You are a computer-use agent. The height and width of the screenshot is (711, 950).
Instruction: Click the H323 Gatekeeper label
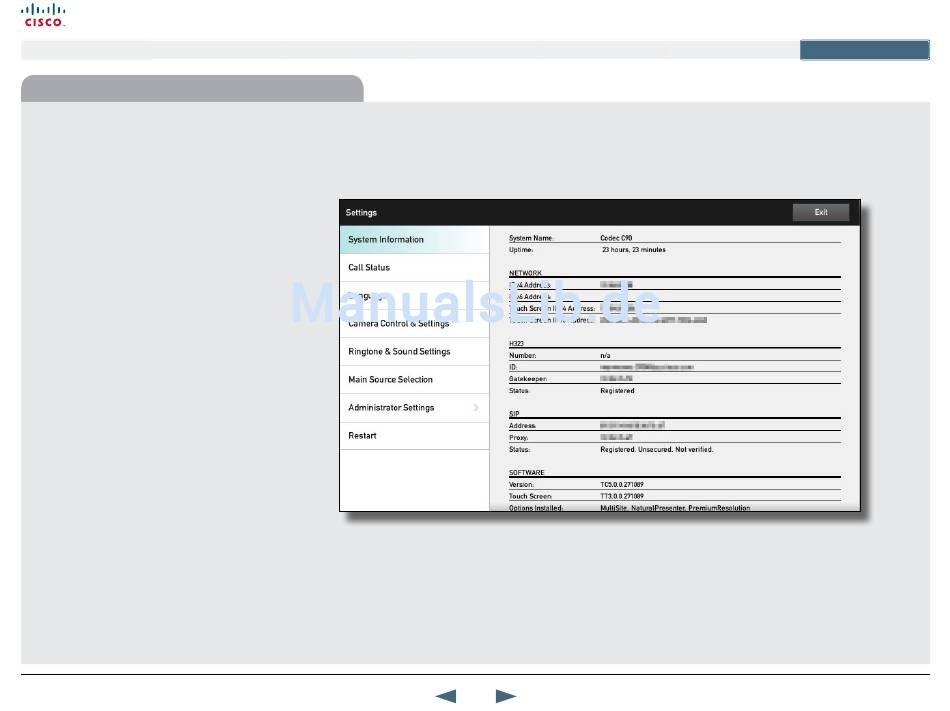(528, 379)
